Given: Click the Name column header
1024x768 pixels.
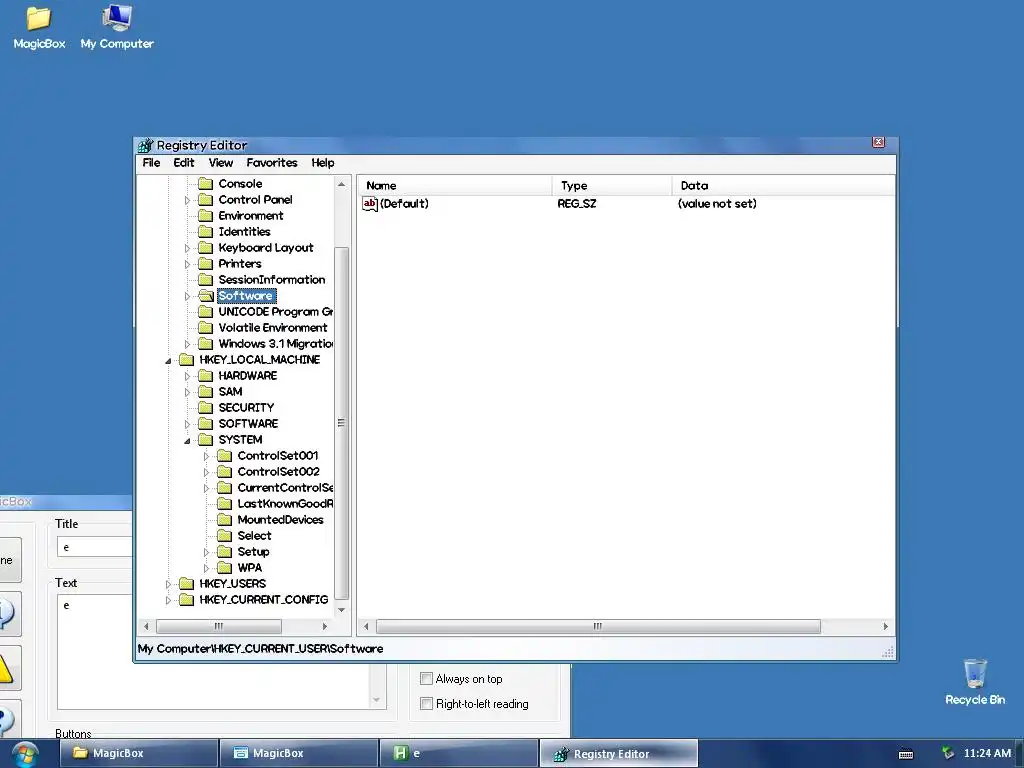Looking at the screenshot, I should coord(456,185).
